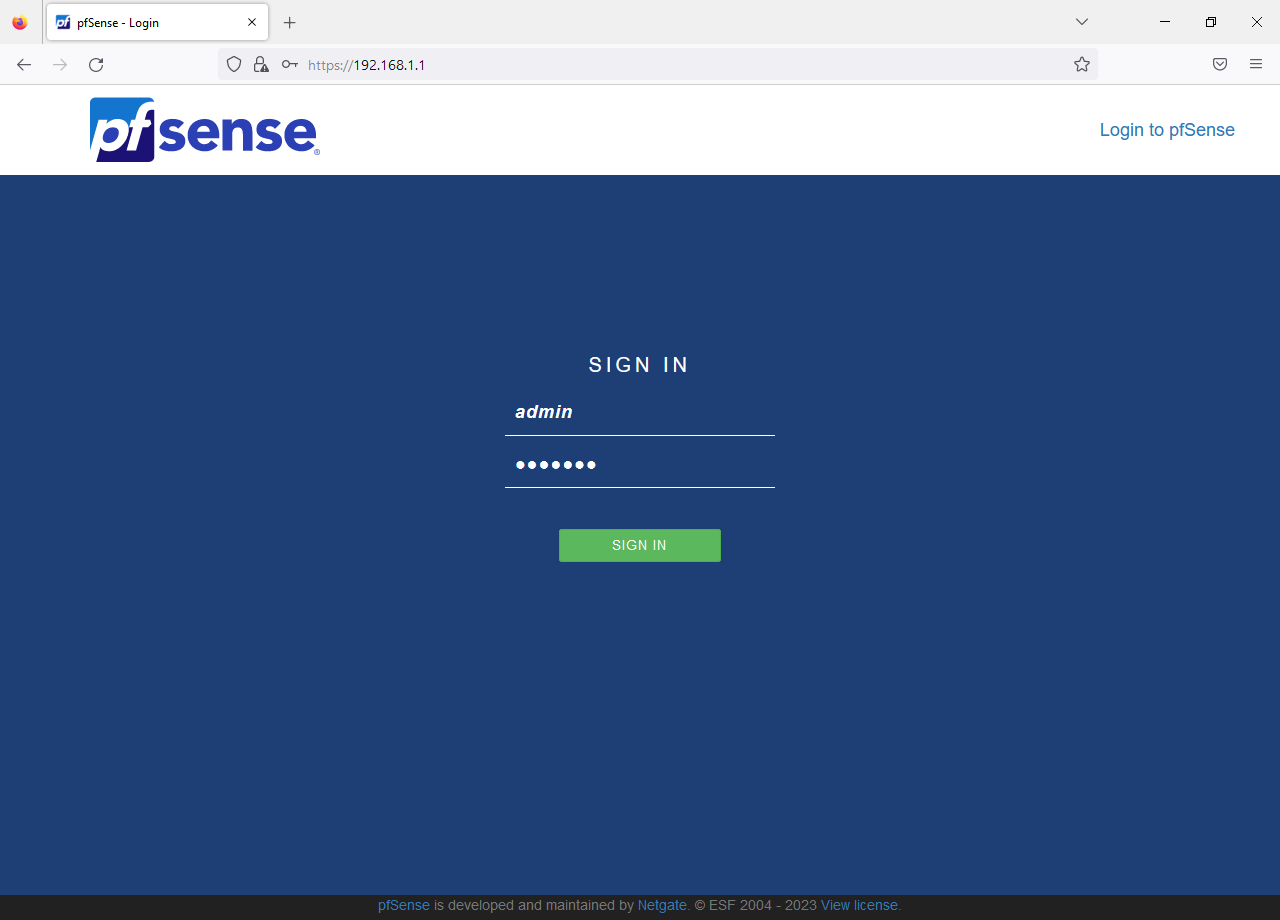Restore down the Firefox window
Viewport: 1280px width, 920px height.
[x=1211, y=22]
